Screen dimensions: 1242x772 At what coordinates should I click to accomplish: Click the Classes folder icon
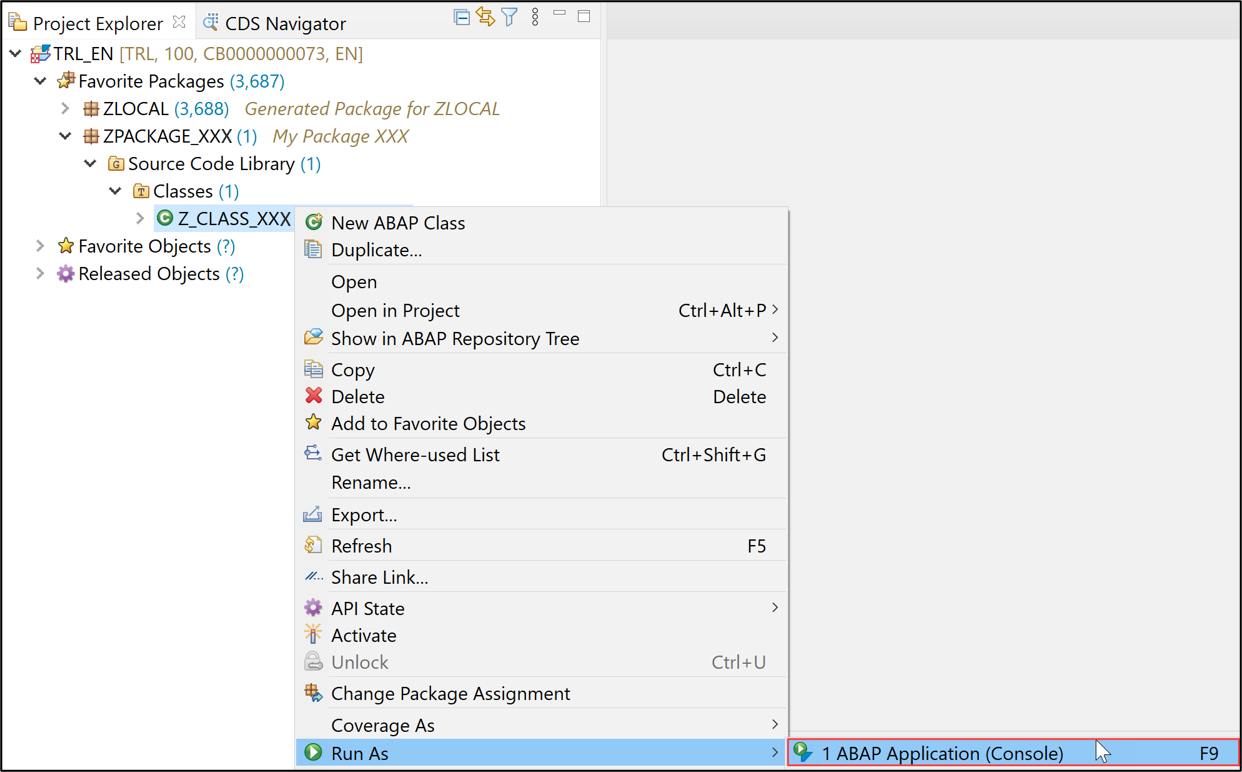(x=141, y=191)
